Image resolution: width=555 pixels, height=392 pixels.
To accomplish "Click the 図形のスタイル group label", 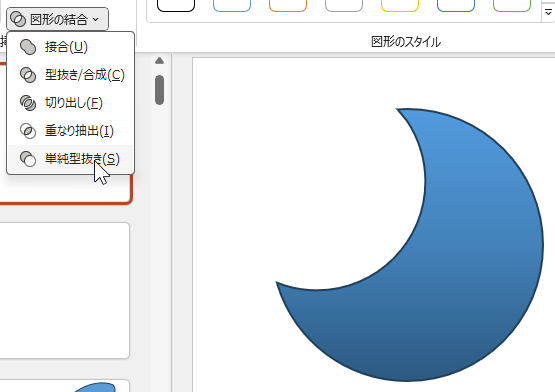I will 406,42.
